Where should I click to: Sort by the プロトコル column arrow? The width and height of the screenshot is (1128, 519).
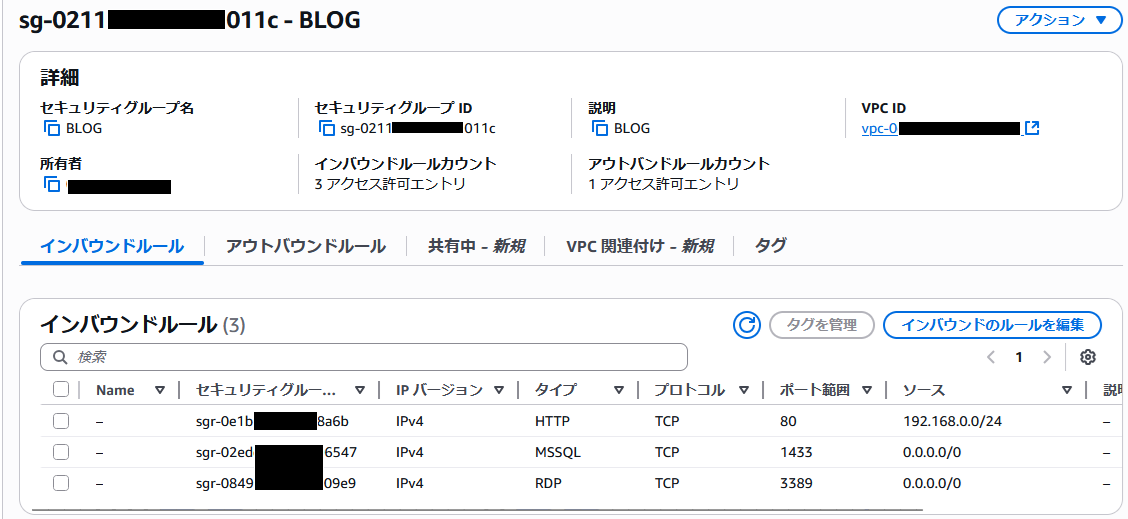(x=744, y=390)
